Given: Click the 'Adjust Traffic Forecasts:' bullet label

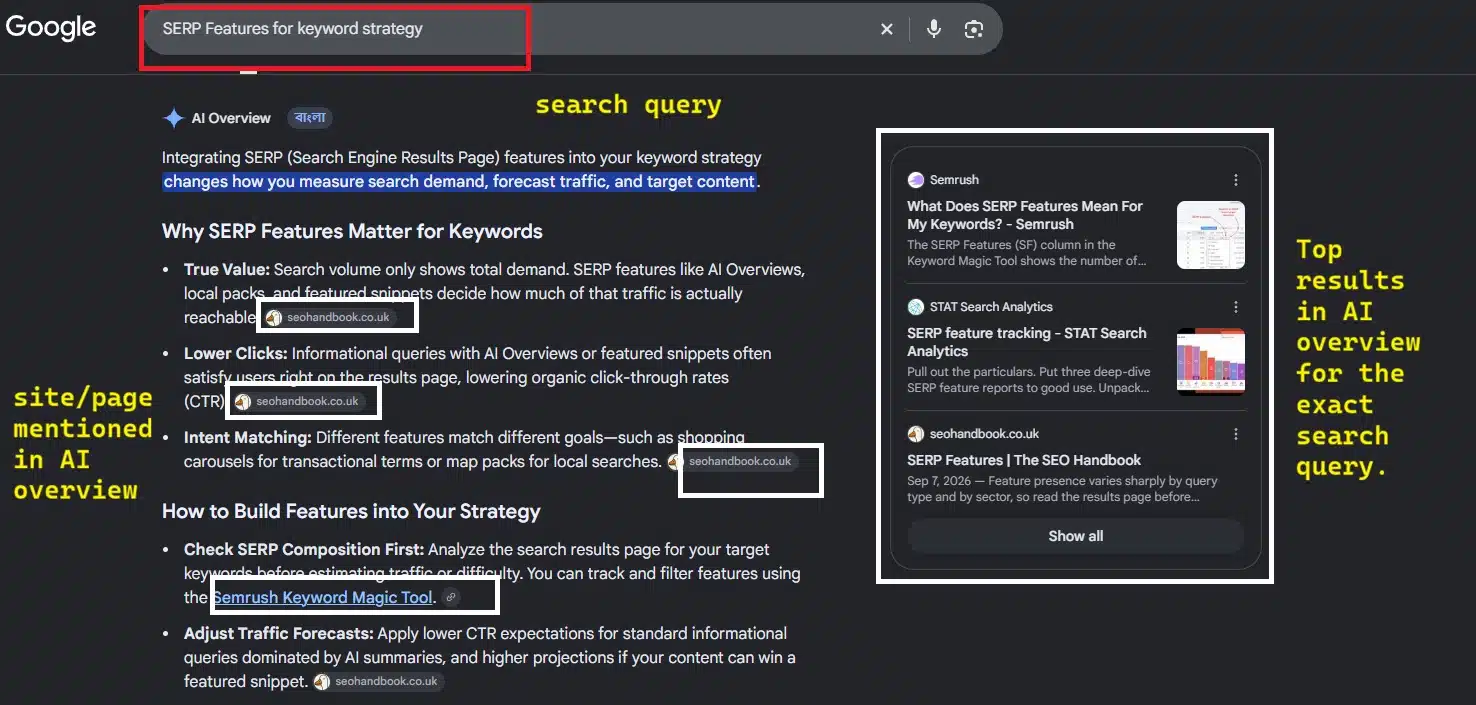Looking at the screenshot, I should [279, 633].
